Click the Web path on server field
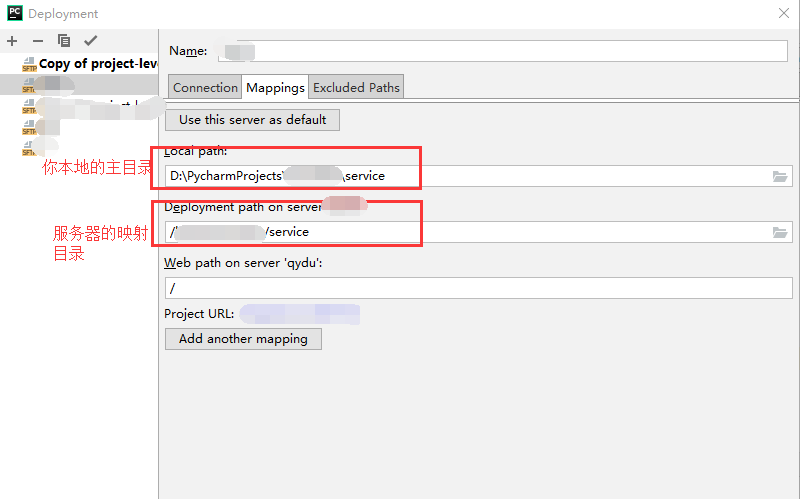 (479, 288)
